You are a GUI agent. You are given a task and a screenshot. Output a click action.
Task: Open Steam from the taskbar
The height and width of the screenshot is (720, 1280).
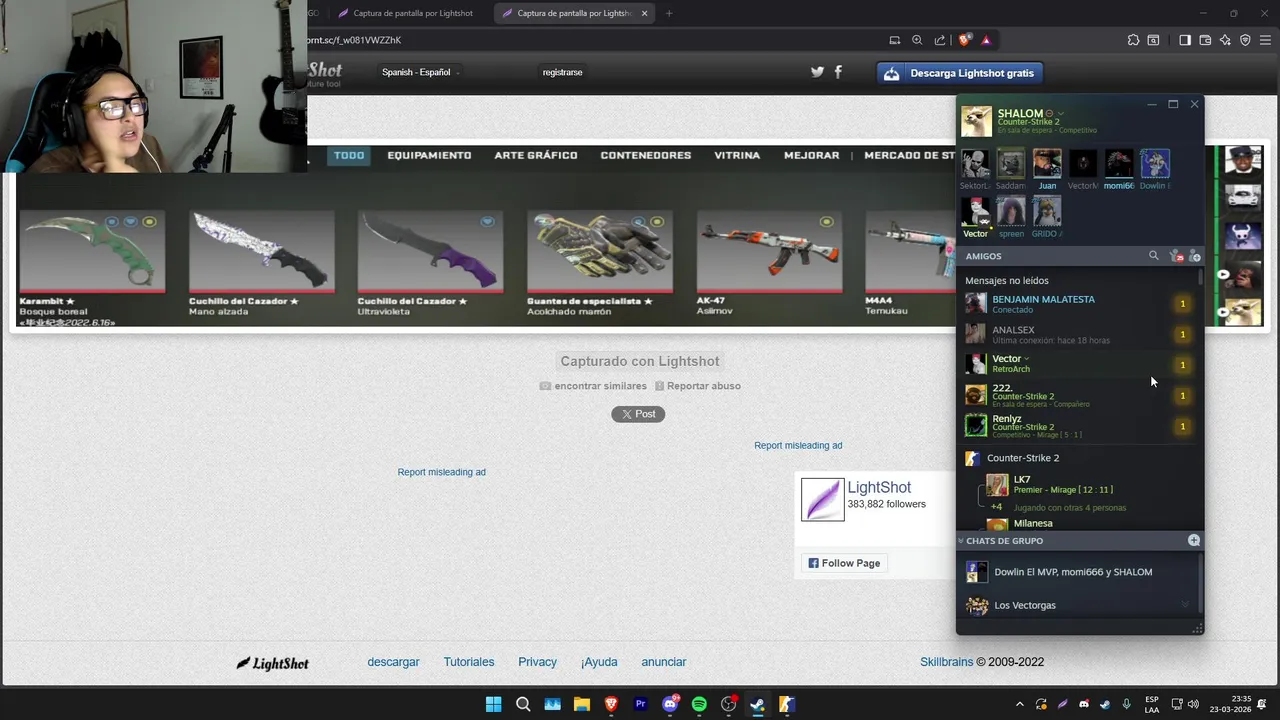click(757, 704)
